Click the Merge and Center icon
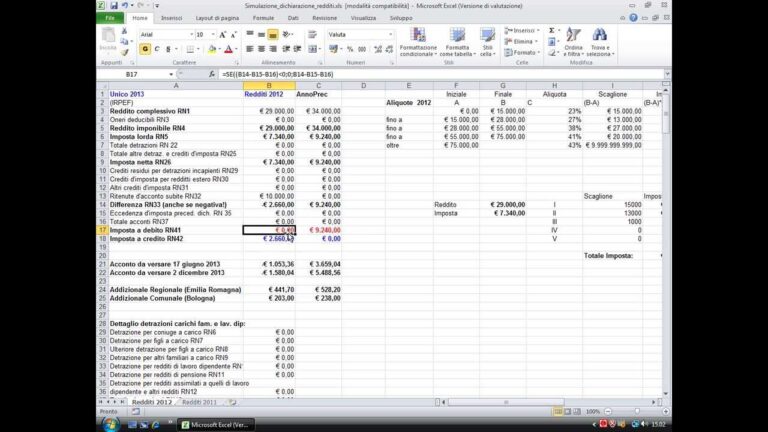 coord(312,49)
